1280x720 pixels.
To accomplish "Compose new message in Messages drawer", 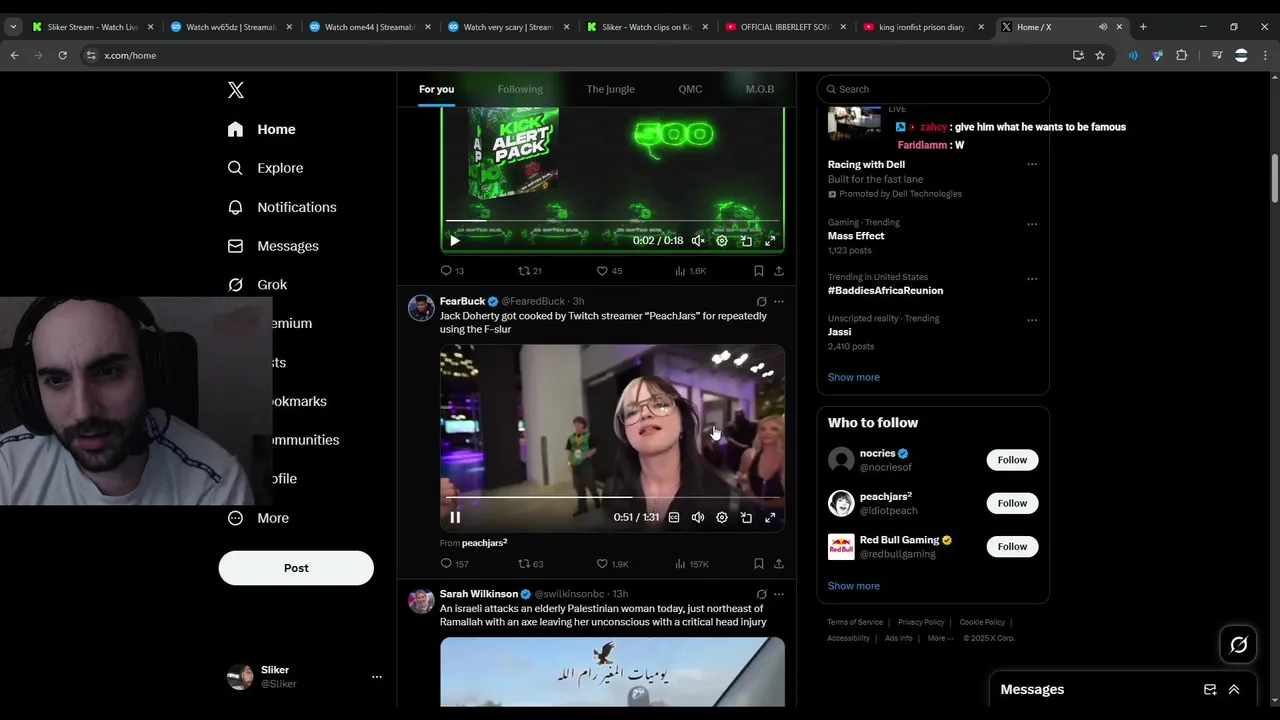I will 1210,689.
